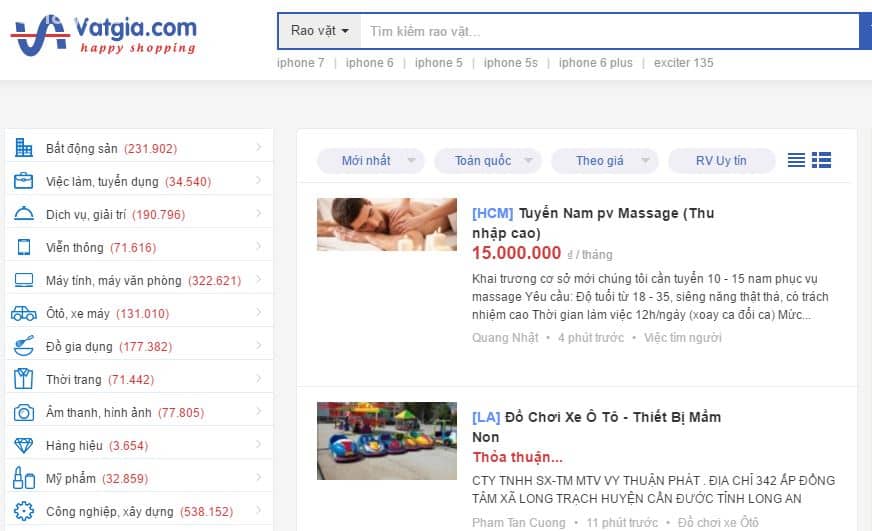This screenshot has height=531, width=872.
Task: Expand Việc làm, tuyển dụng category arrow
Action: coord(259,180)
